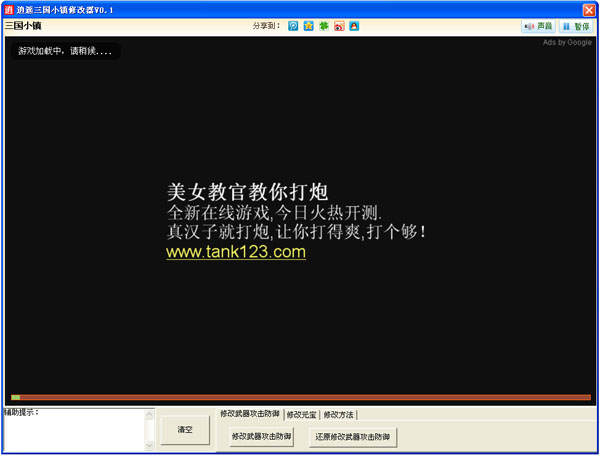
Task: Click the red app icon in title bar
Action: 9,10
